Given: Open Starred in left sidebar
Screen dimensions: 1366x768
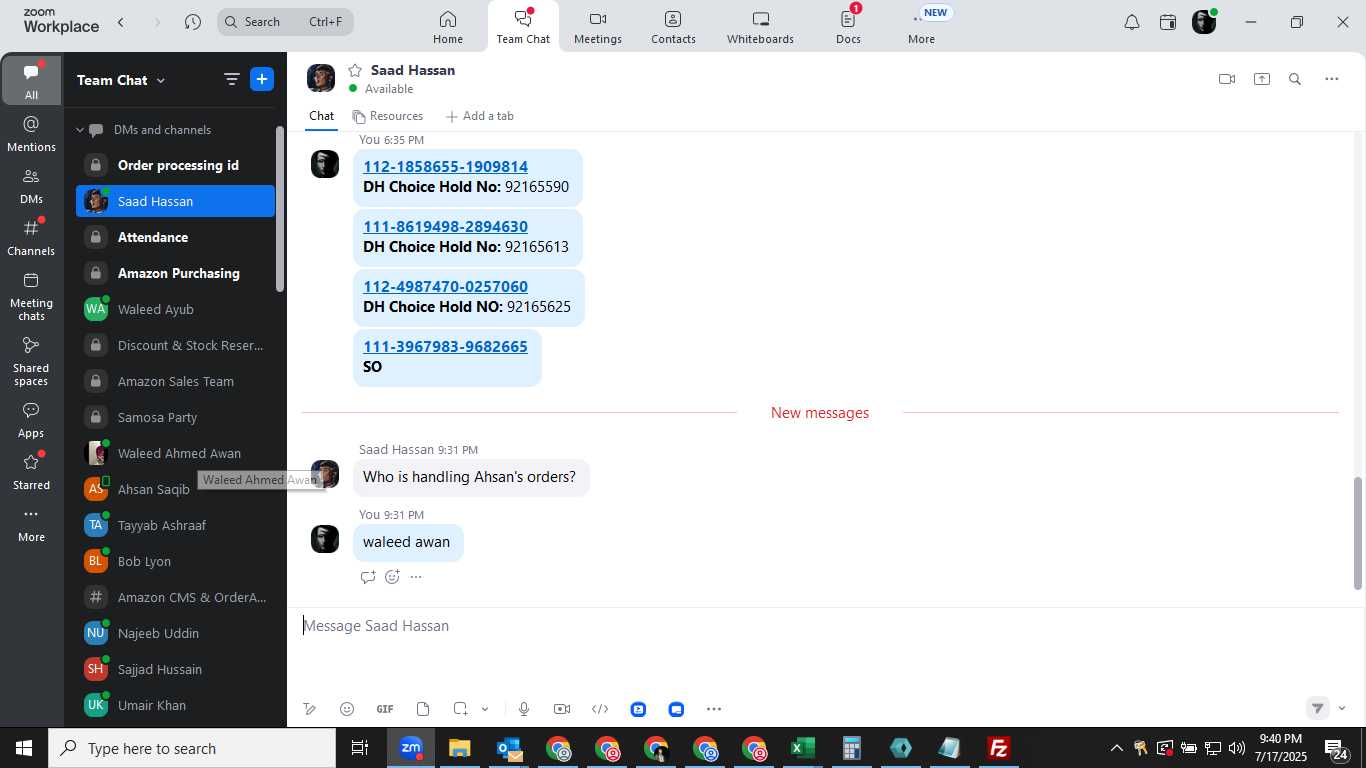Looking at the screenshot, I should tap(31, 472).
